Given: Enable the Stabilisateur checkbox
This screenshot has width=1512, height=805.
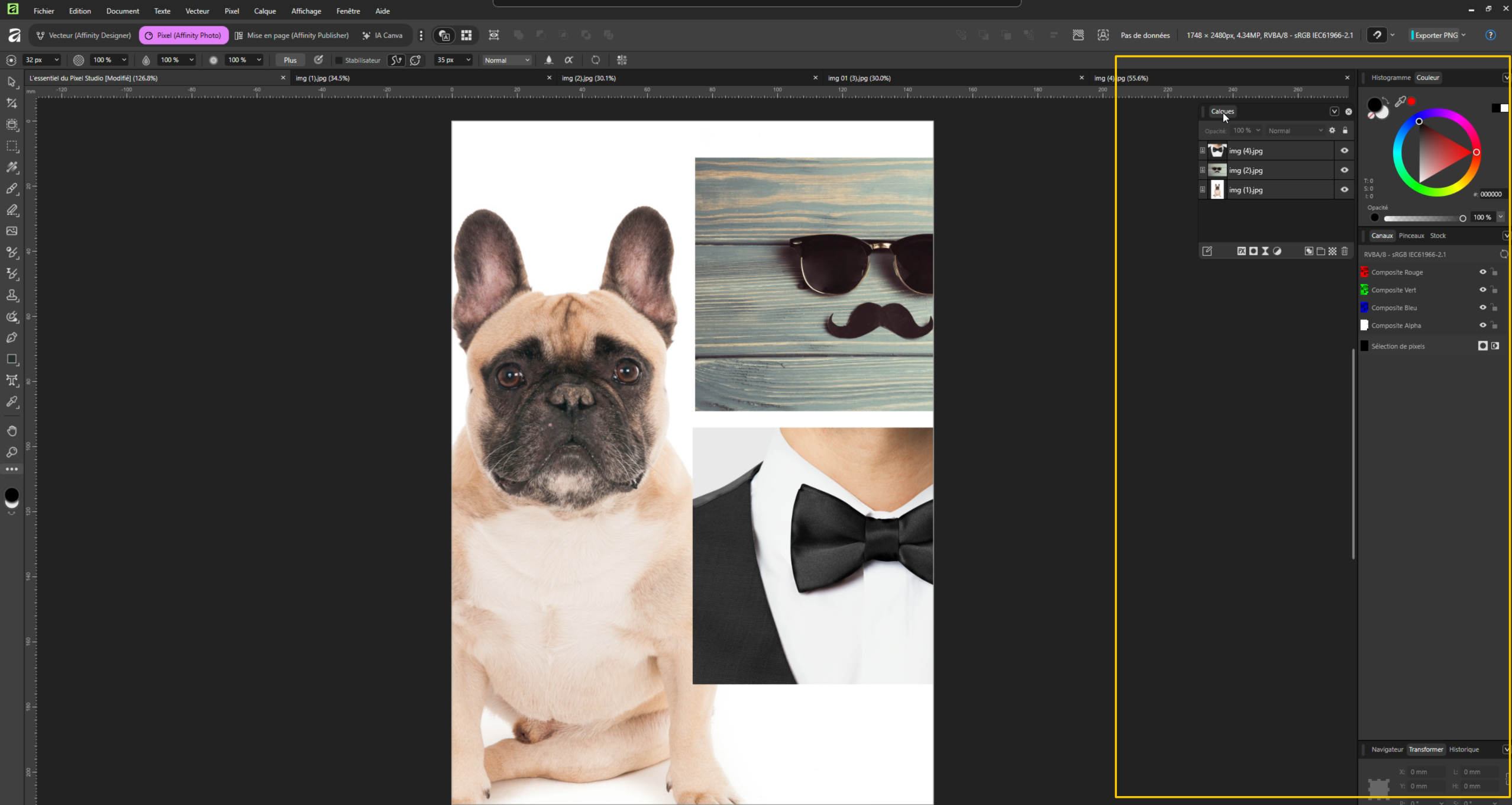Looking at the screenshot, I should (339, 60).
